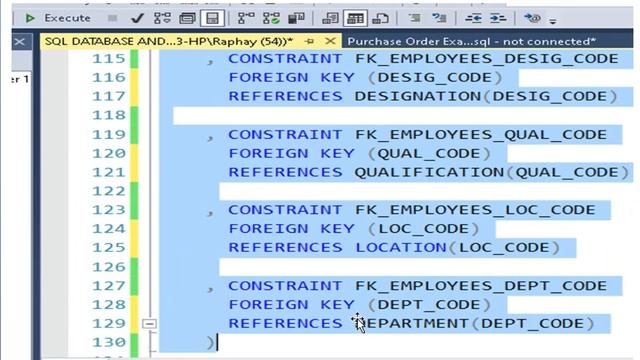Display Estimated Execution Plan icon
Screen dimensions: 640x360
[x=162, y=18]
